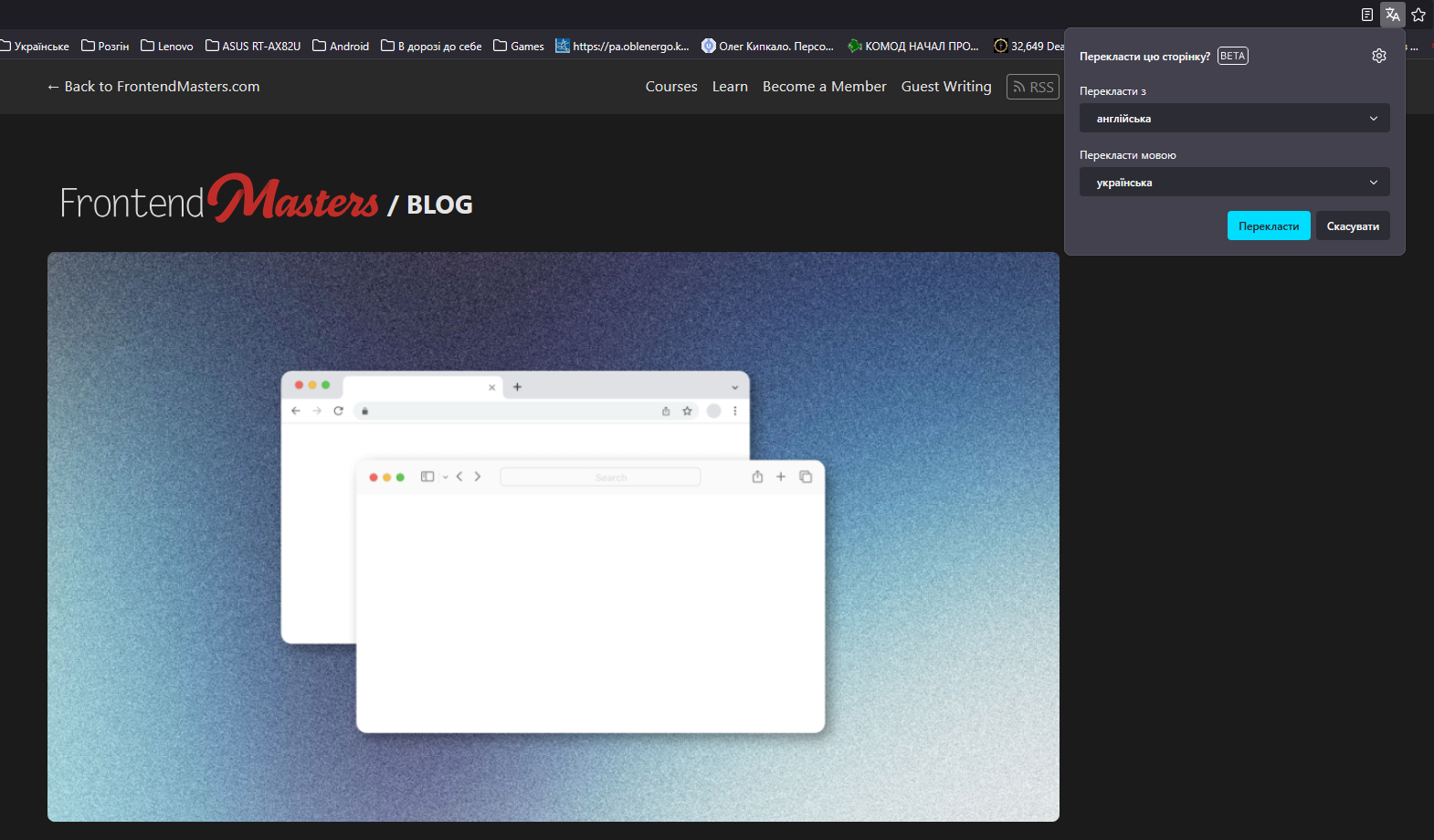Go back to FrontendMasters.com link
This screenshot has height=840, width=1434.
[153, 87]
